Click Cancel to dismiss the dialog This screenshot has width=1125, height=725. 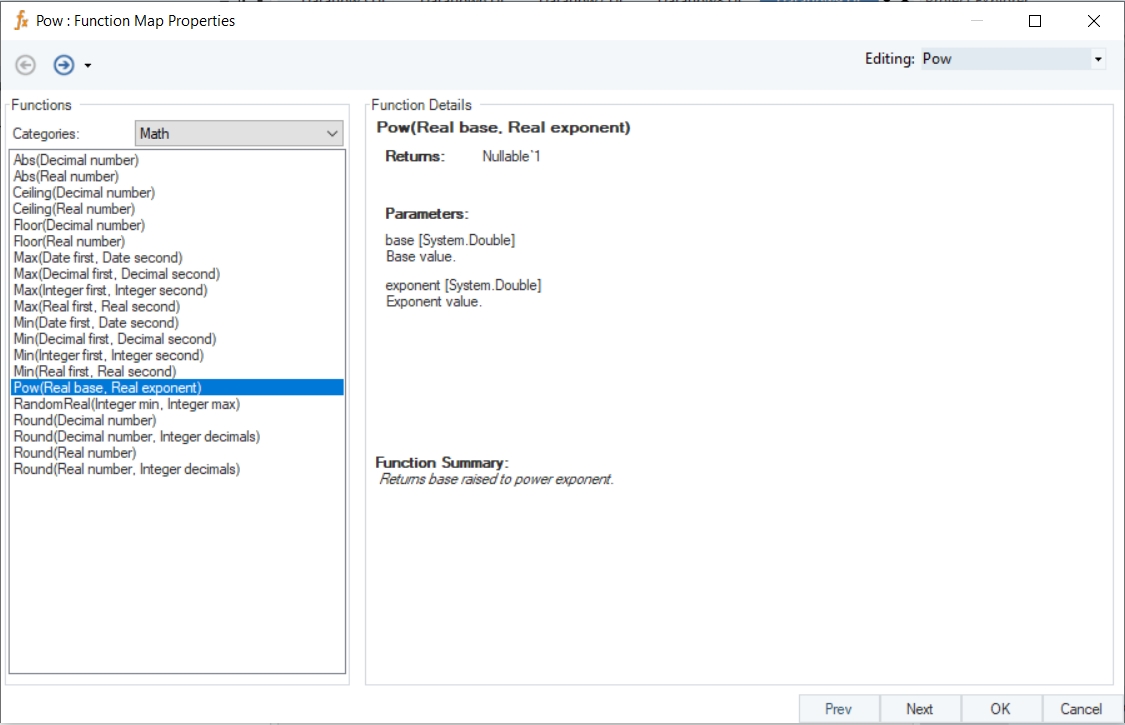1081,709
